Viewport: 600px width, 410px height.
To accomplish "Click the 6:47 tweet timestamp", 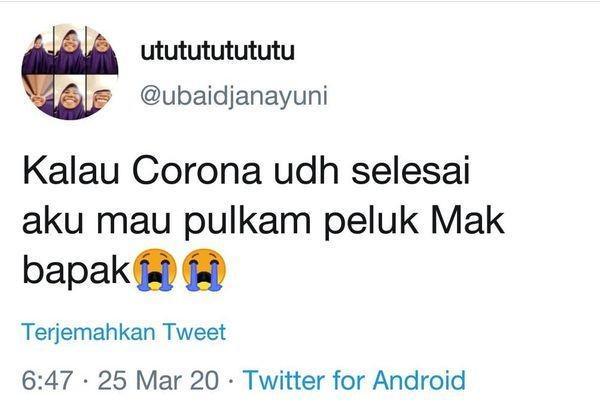I will (47, 381).
